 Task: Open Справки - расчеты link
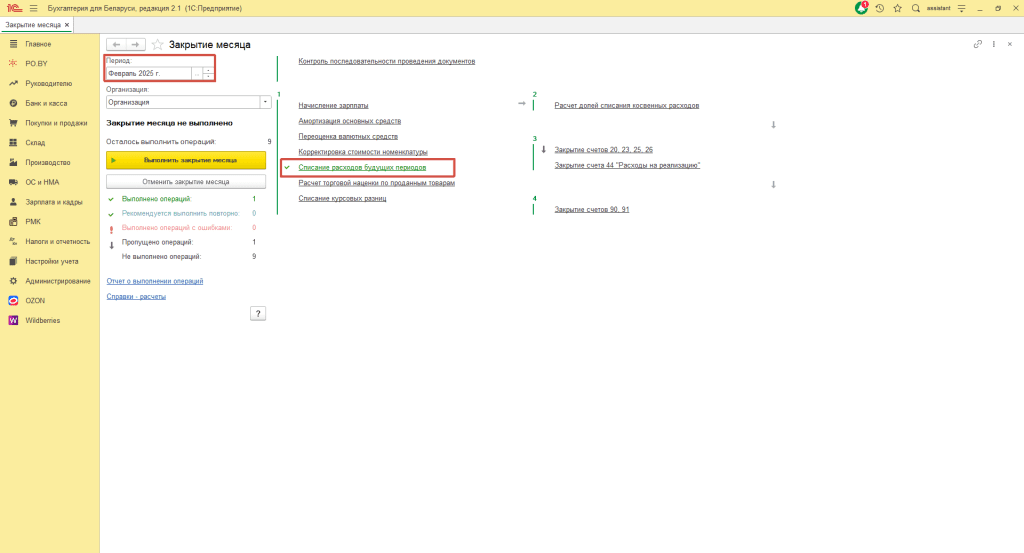click(136, 296)
